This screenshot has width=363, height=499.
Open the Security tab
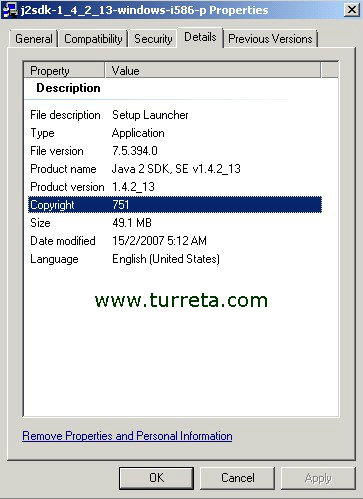pos(153,39)
